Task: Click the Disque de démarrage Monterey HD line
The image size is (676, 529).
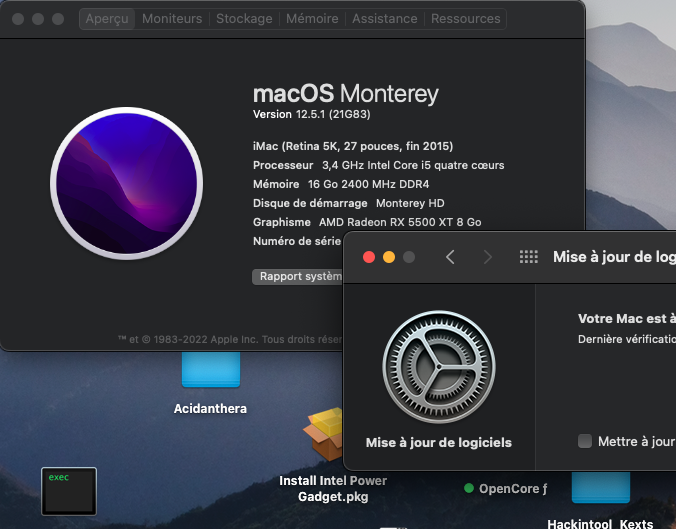Action: (348, 203)
